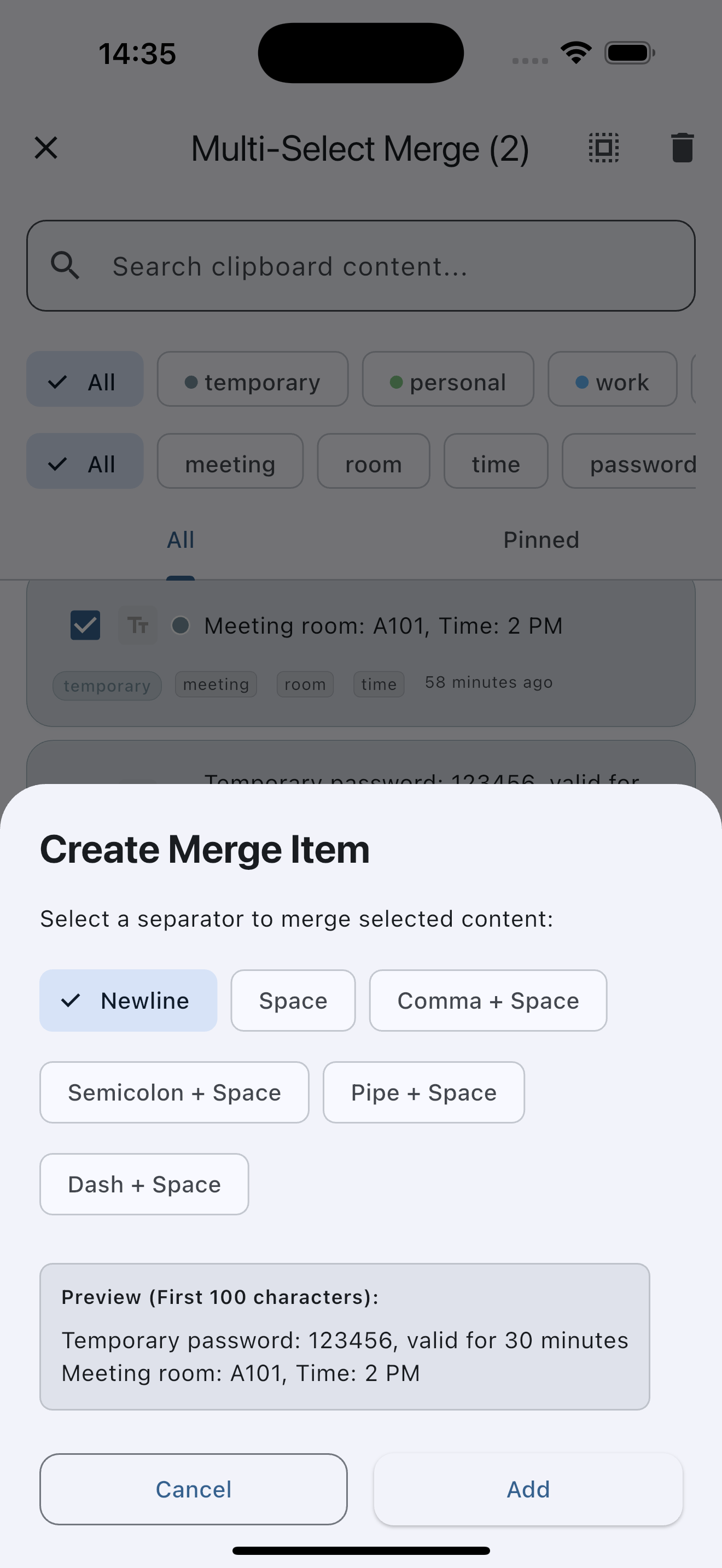Open the All tab

pos(181,540)
